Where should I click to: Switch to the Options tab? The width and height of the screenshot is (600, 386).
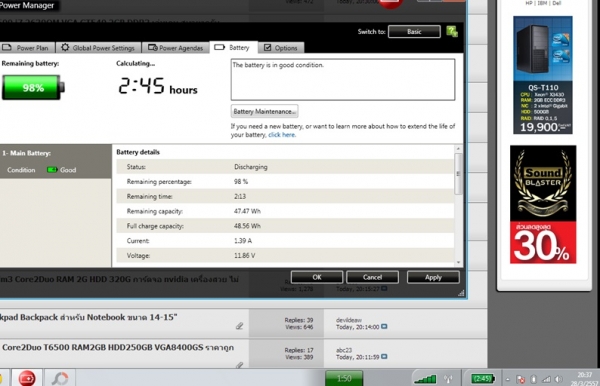pyautogui.click(x=281, y=48)
